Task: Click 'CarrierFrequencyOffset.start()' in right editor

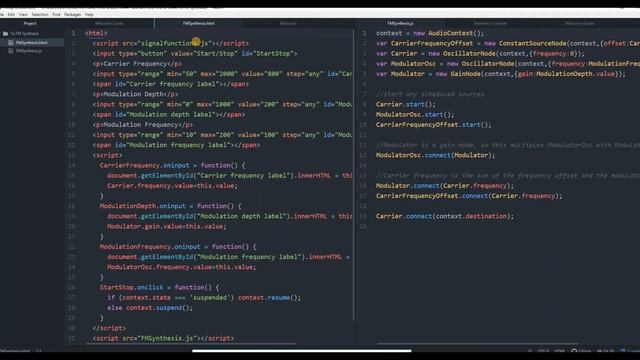Action: click(433, 124)
